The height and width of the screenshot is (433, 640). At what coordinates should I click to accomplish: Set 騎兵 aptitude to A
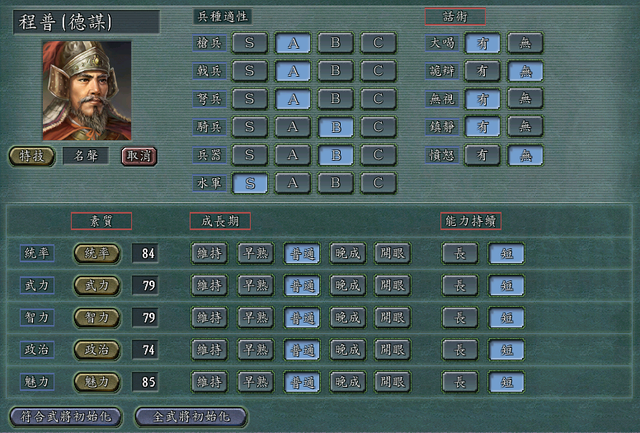coord(293,127)
